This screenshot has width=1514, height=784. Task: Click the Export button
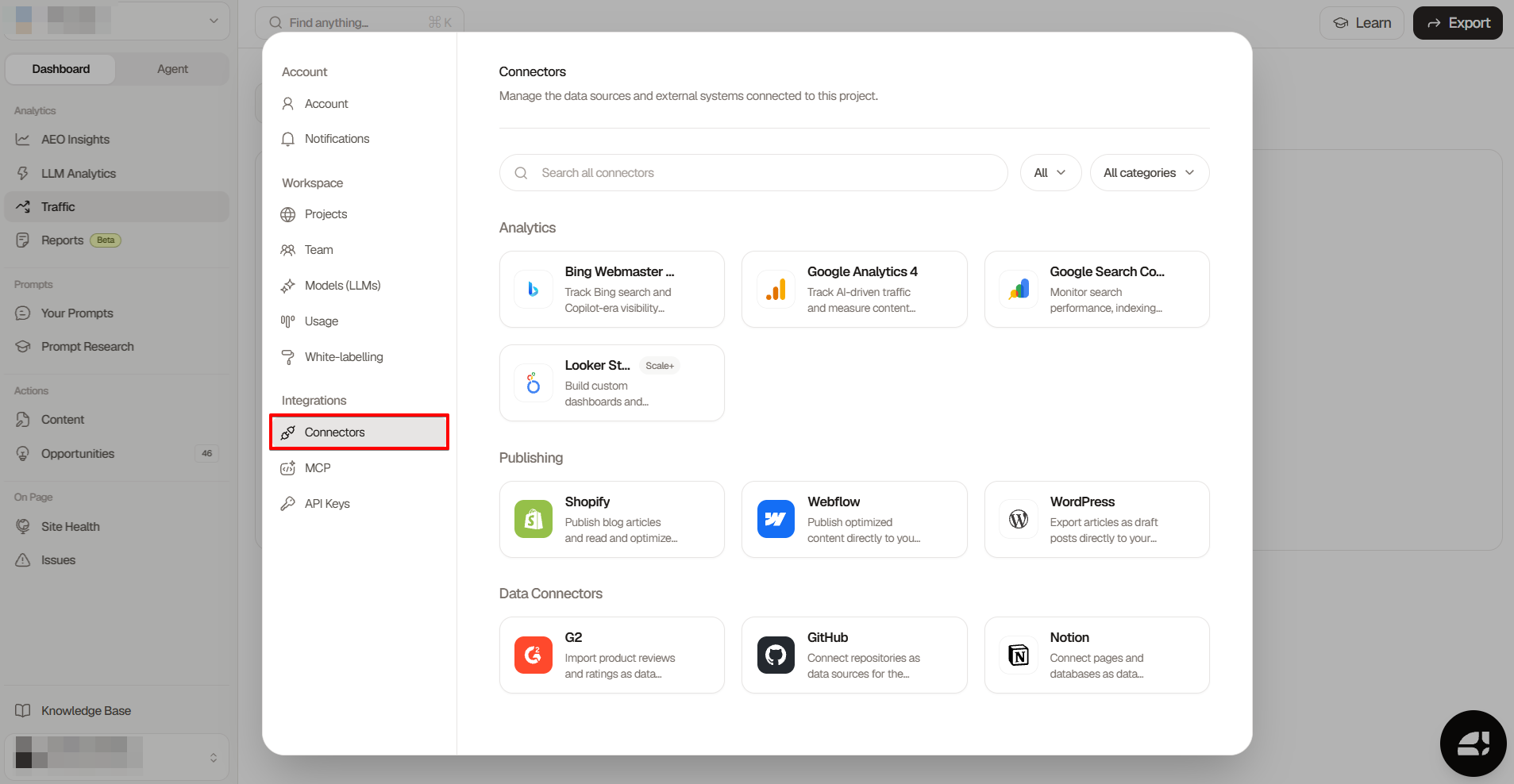pos(1458,23)
